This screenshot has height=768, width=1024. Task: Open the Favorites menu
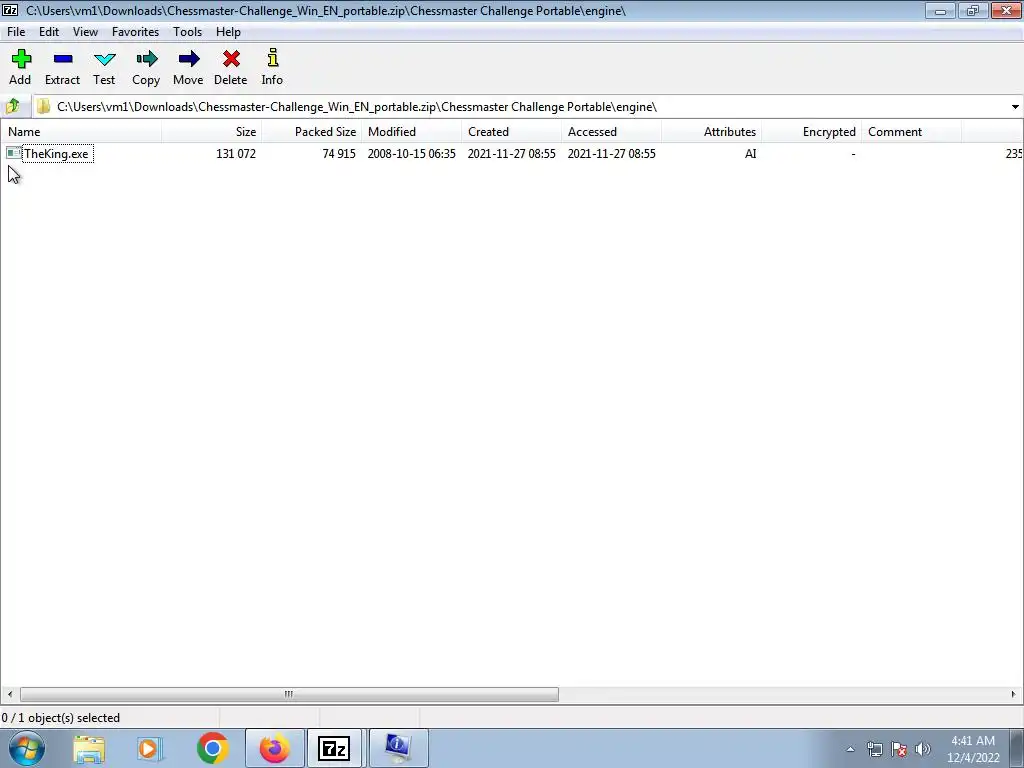coord(135,31)
